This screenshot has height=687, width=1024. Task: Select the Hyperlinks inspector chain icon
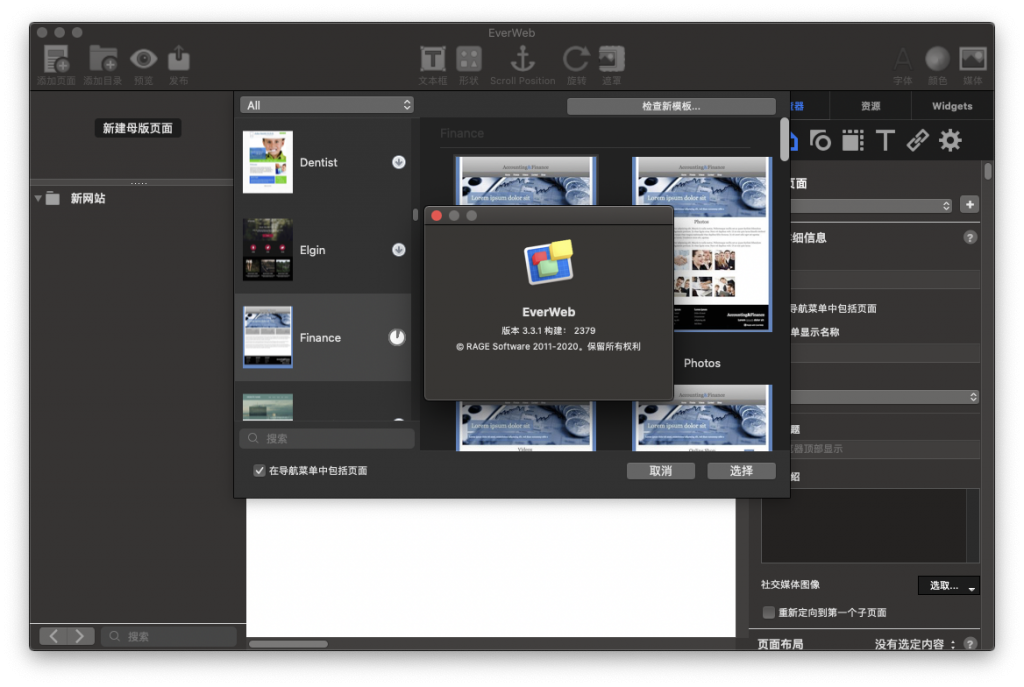click(918, 140)
